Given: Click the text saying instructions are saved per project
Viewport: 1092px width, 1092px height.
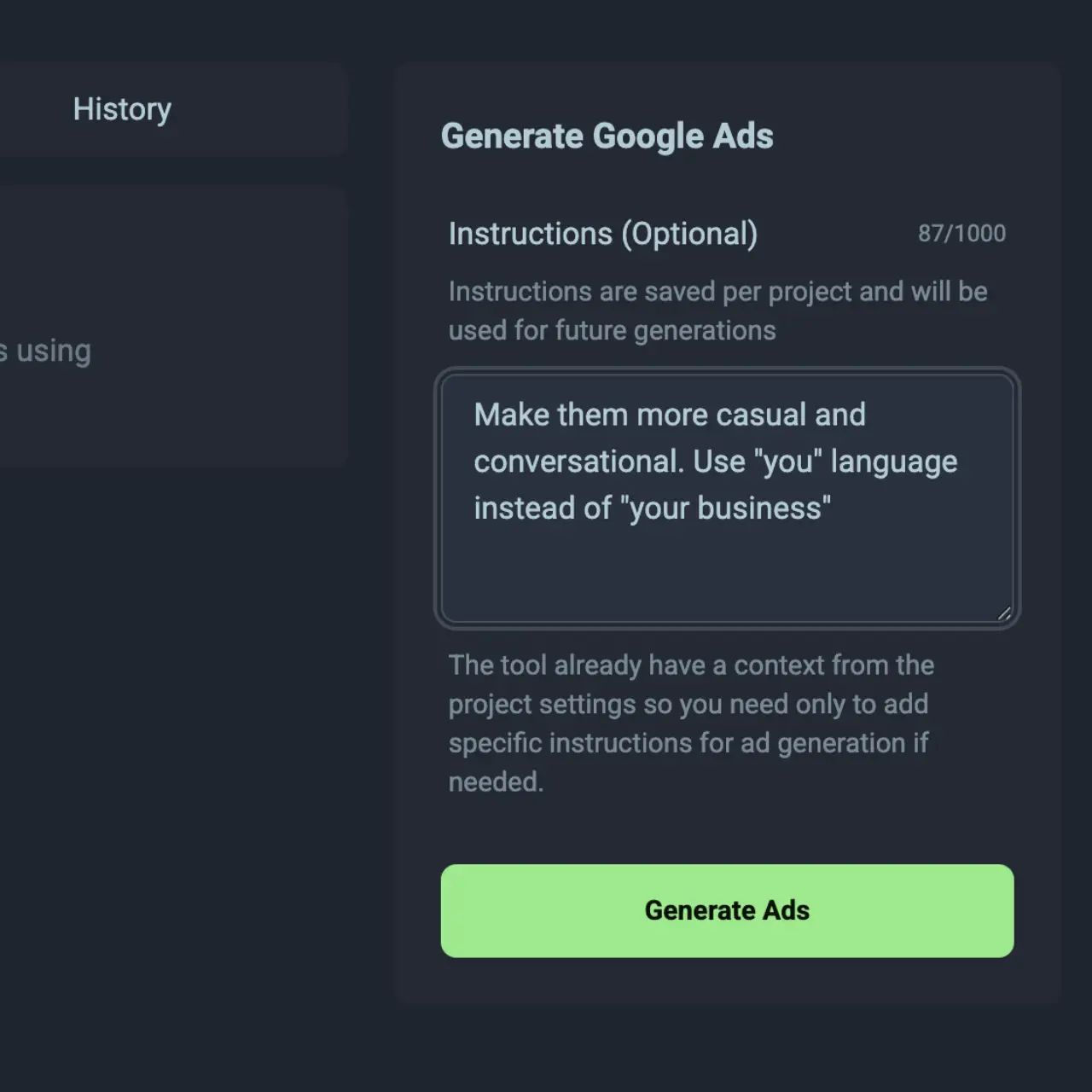Looking at the screenshot, I should (717, 311).
